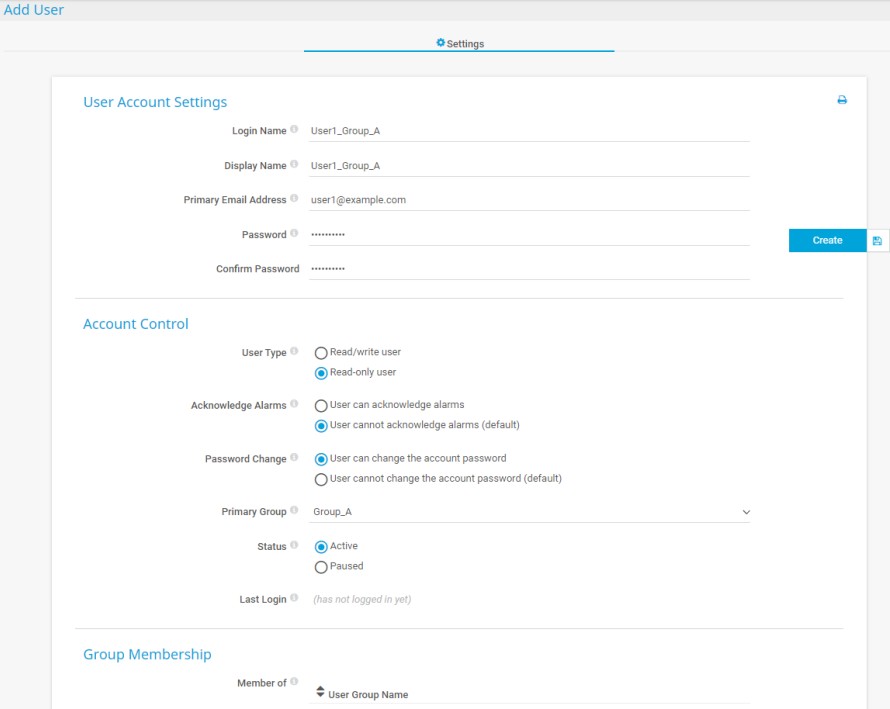Focus the Primary Email Address field
Screen dimensions: 890x709
click(530, 200)
